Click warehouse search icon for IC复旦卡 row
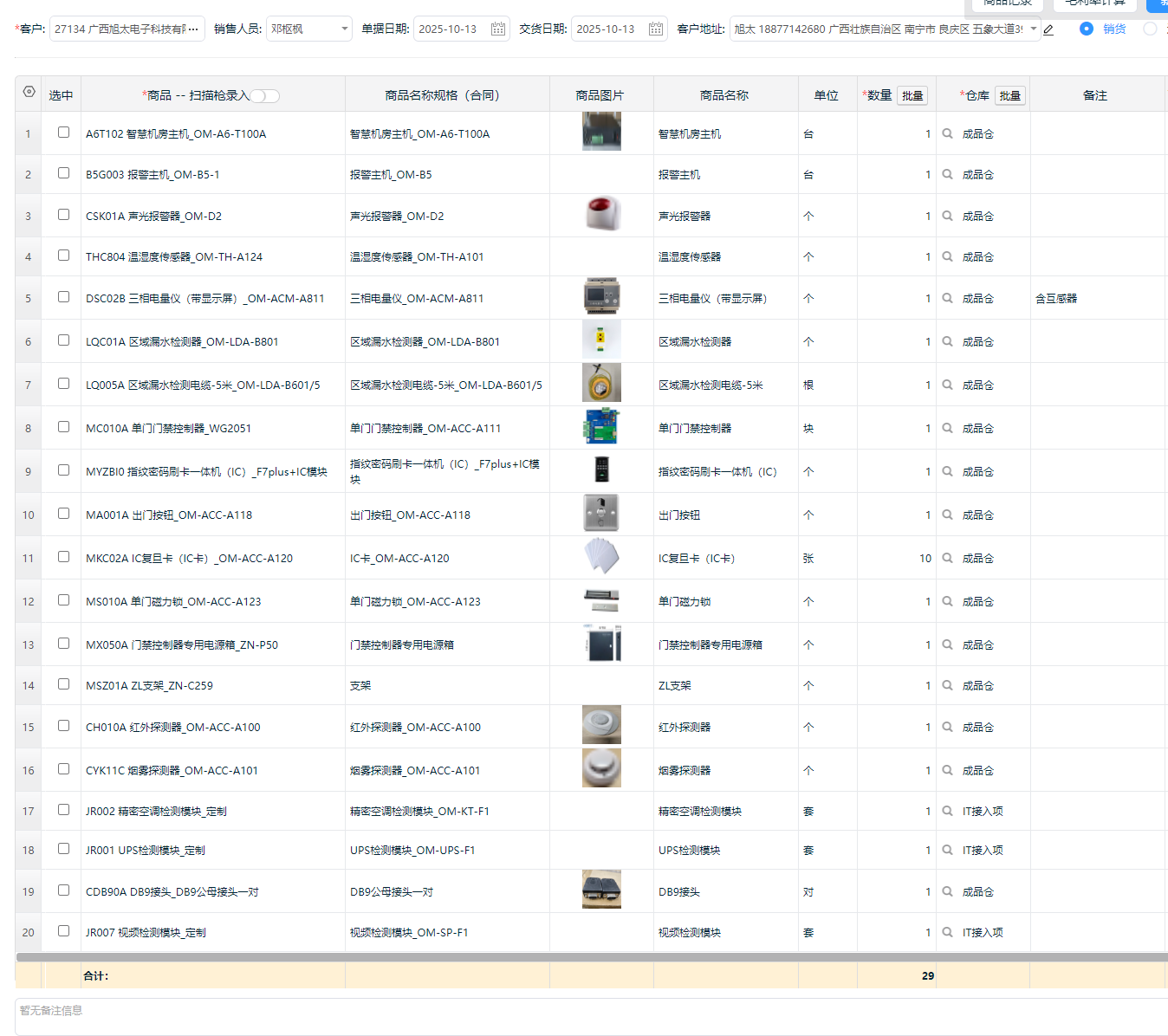Screen dimensions: 1168x1036 [x=947, y=559]
